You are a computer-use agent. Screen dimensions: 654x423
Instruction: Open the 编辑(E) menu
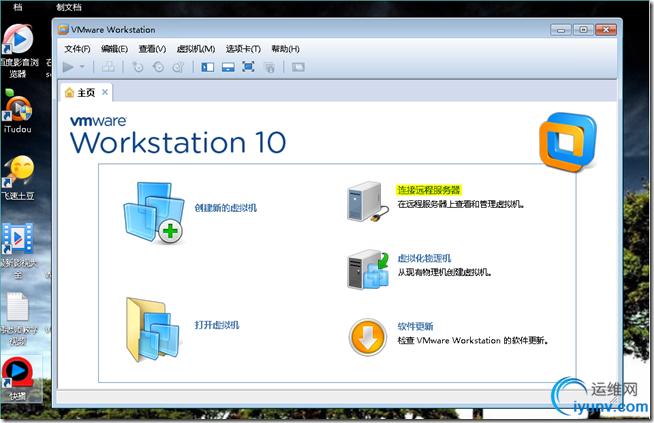click(x=114, y=49)
